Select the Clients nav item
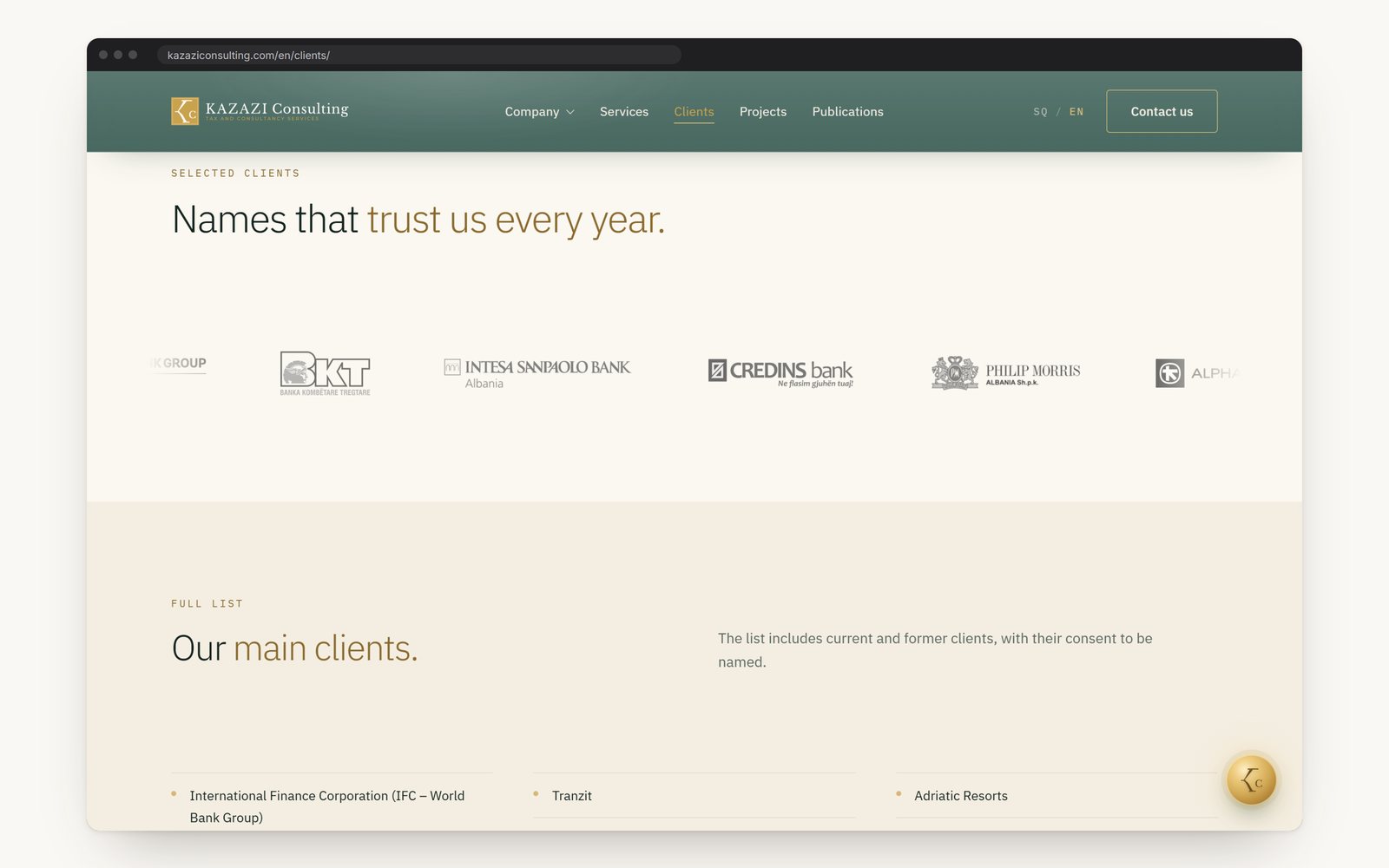1389x868 pixels. (694, 112)
